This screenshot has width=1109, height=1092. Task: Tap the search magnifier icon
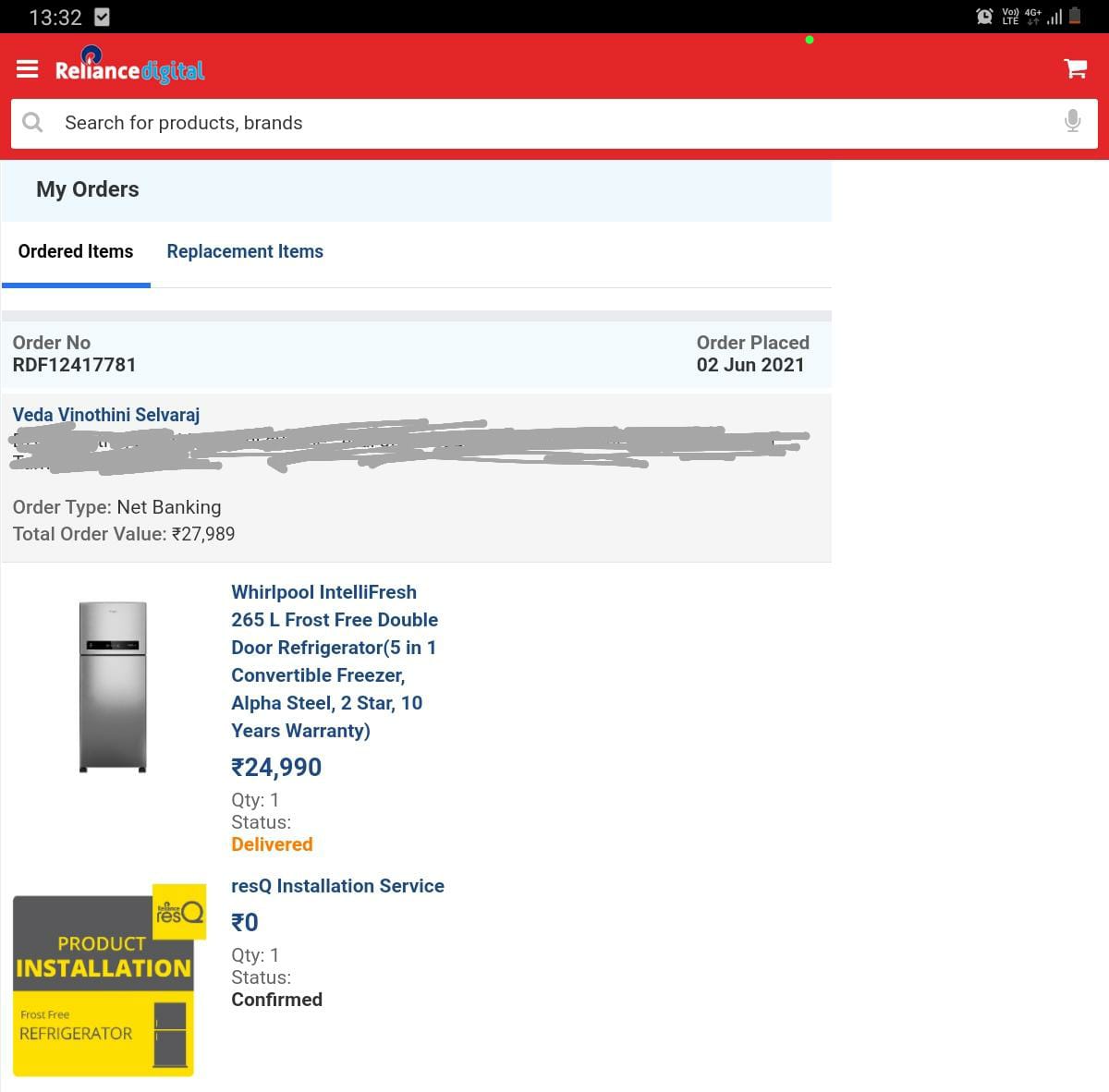[x=32, y=122]
